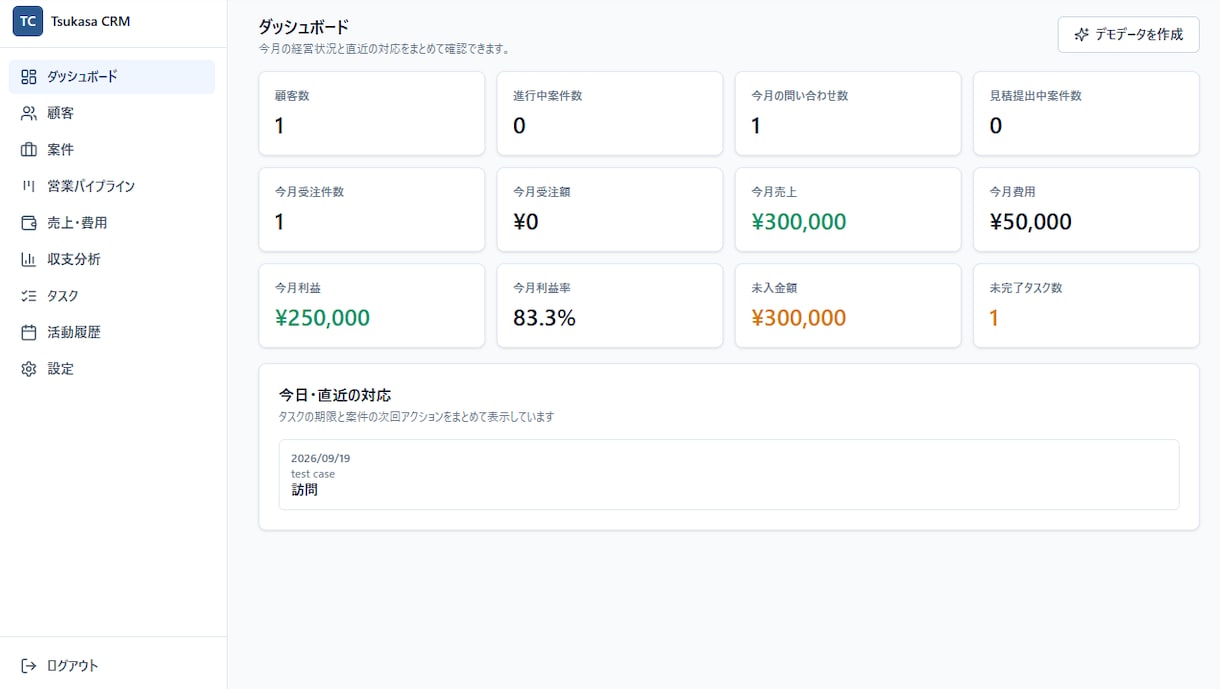This screenshot has height=689, width=1220.
Task: Click the タスク checklist icon
Action: (x=29, y=296)
